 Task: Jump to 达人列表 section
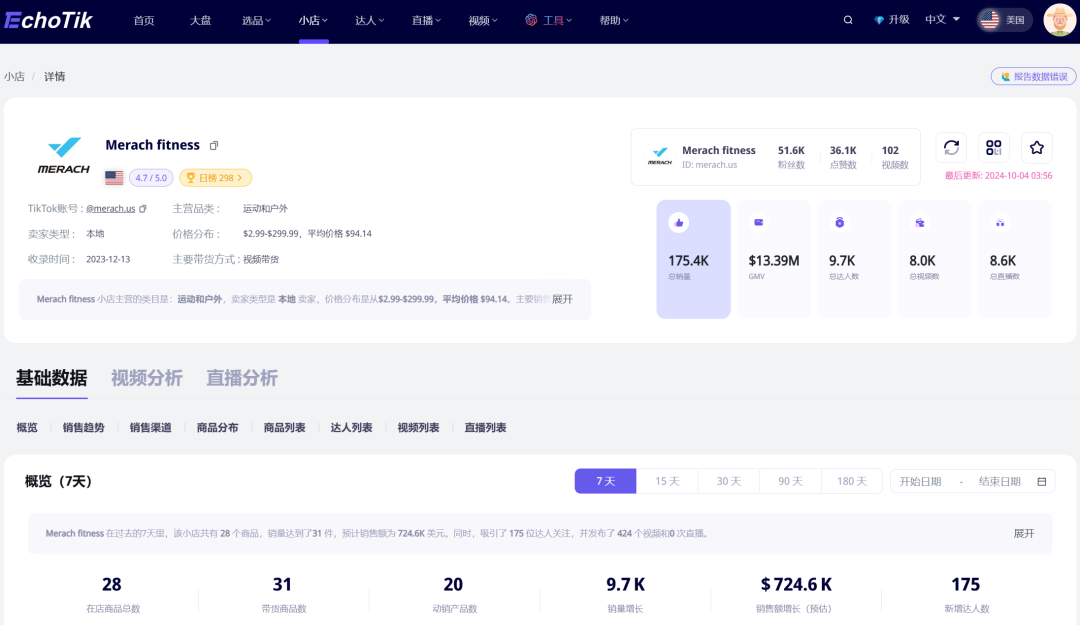coord(351,428)
